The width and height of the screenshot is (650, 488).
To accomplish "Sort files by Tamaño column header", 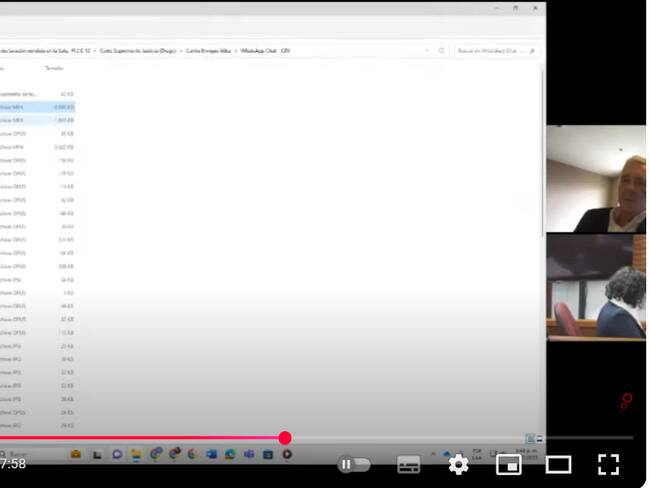I will point(53,68).
